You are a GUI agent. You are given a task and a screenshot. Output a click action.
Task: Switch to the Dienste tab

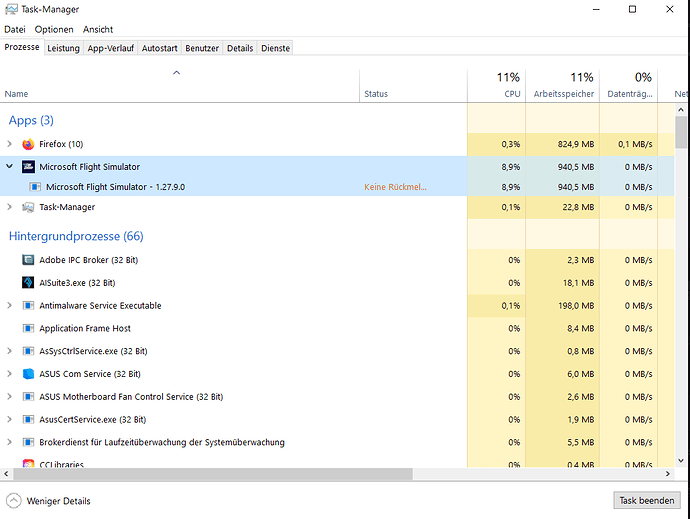click(x=275, y=48)
